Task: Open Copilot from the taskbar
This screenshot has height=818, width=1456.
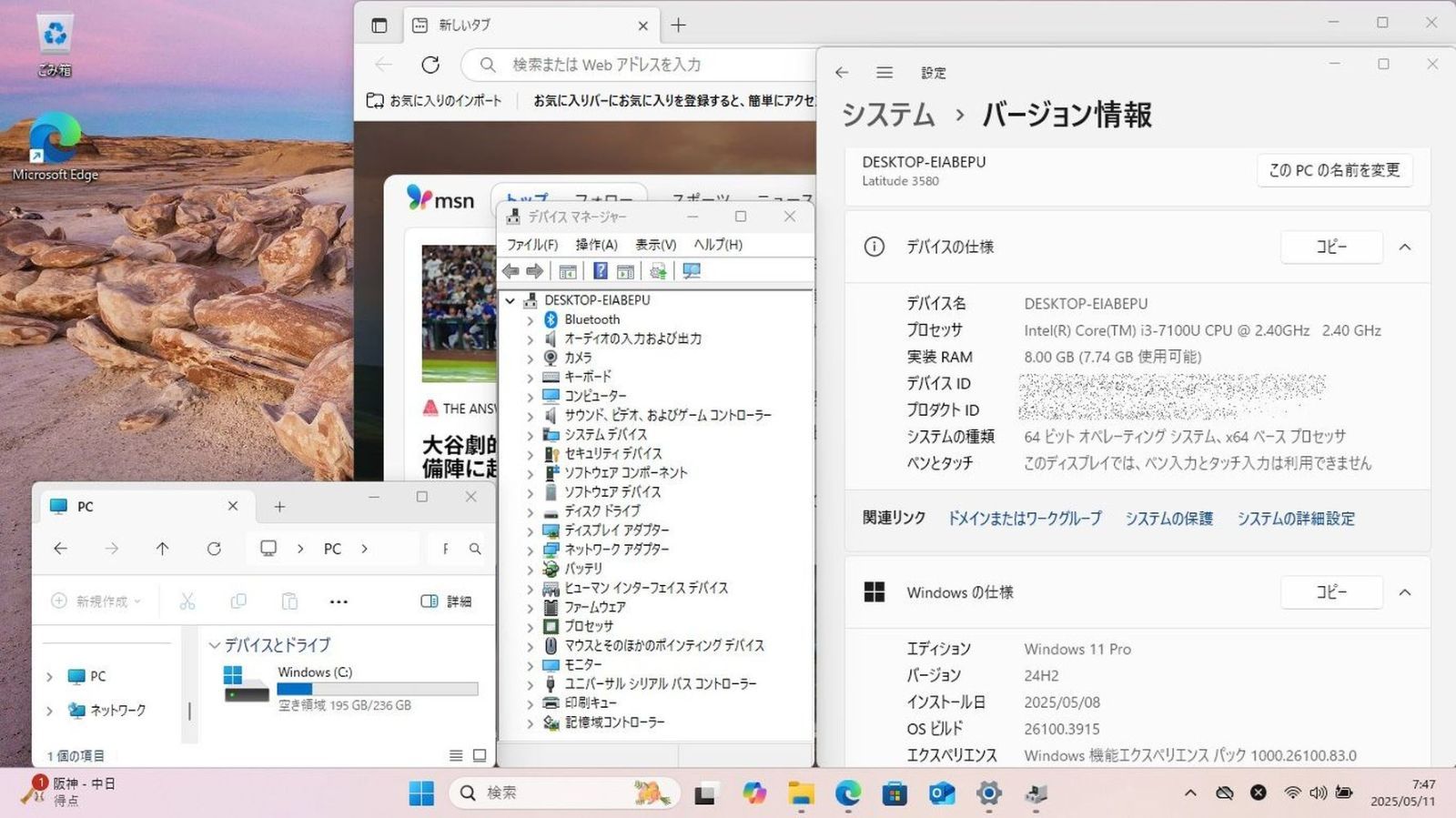Action: (753, 793)
